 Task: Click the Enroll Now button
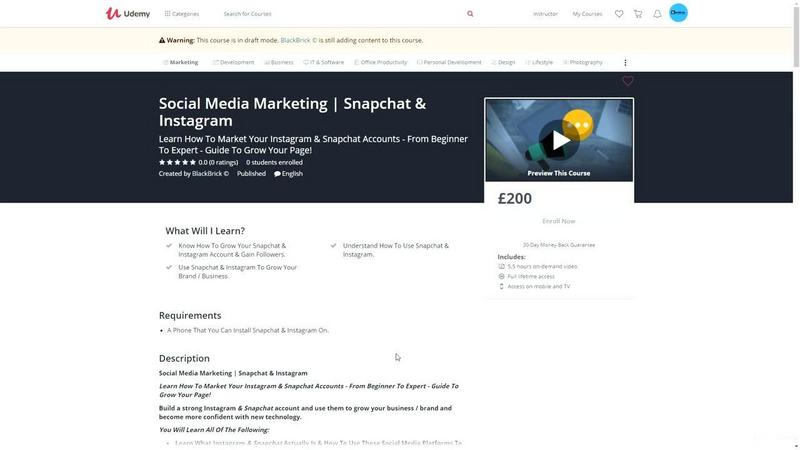click(559, 221)
